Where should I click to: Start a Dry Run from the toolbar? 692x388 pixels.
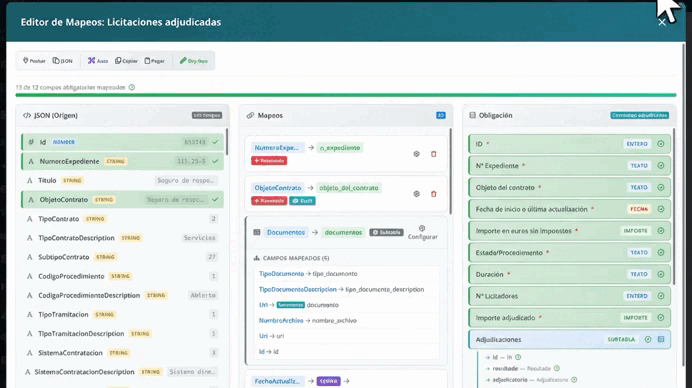(x=194, y=61)
